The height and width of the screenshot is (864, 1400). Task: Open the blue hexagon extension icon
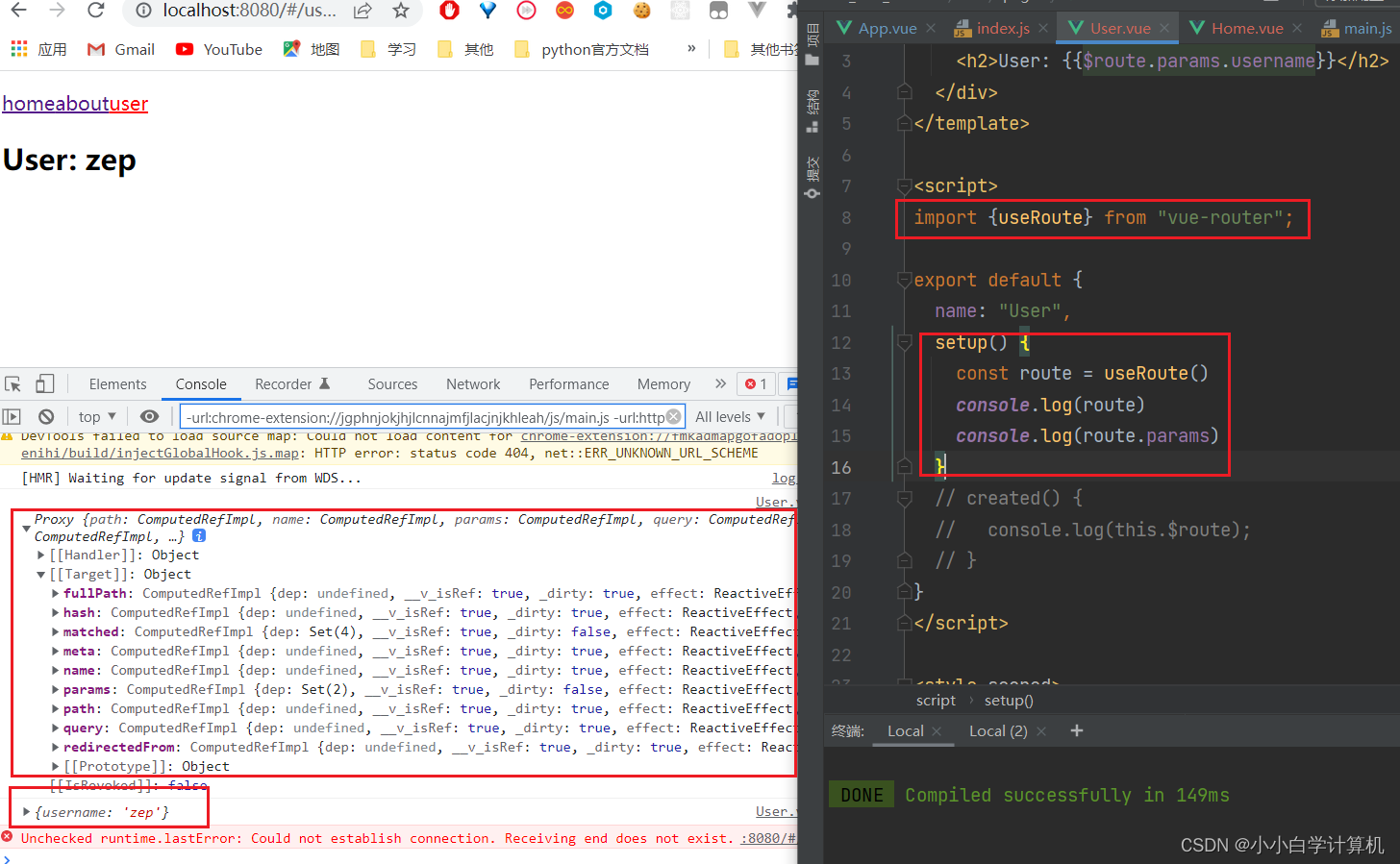(x=603, y=11)
